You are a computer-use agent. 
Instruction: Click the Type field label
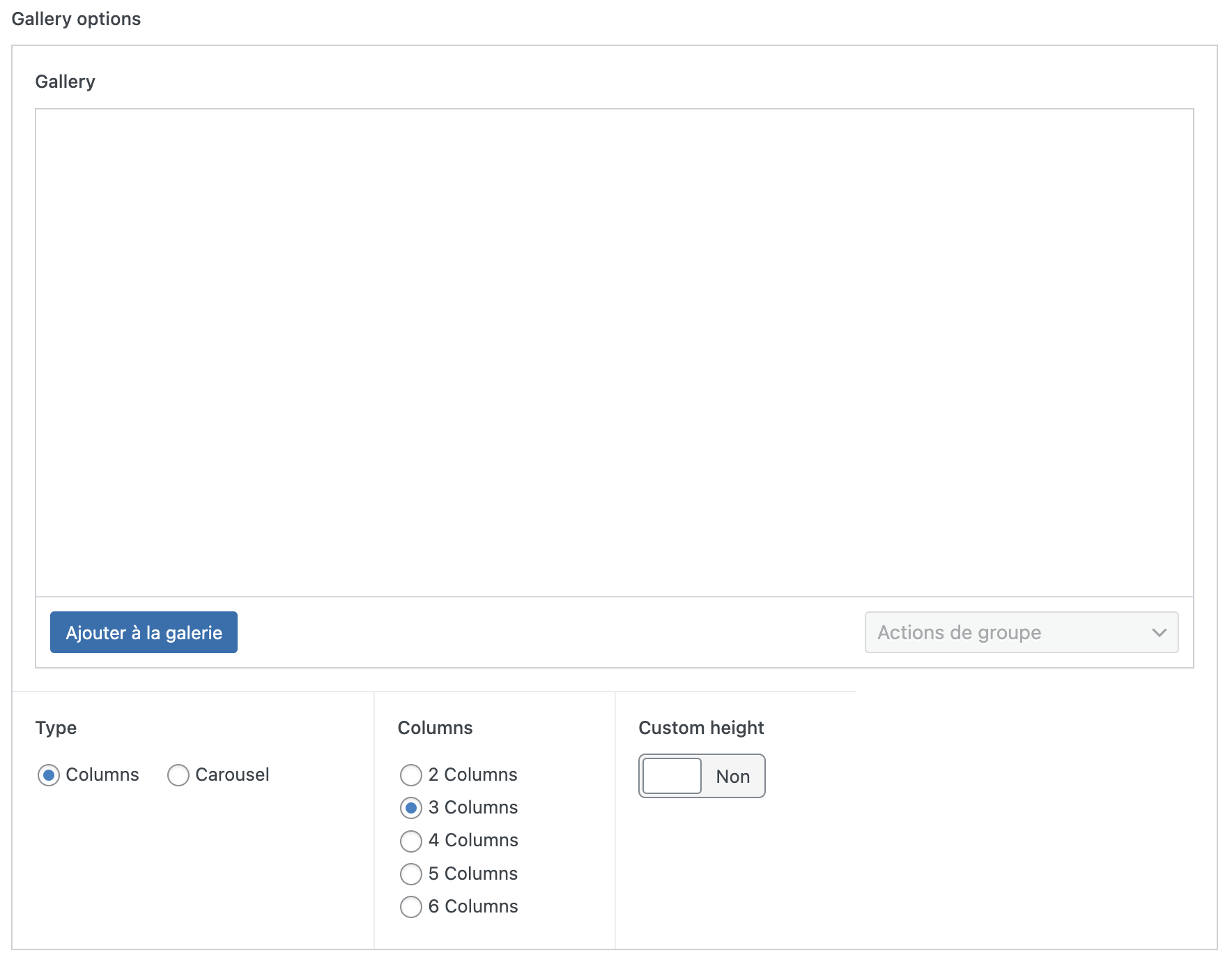click(x=56, y=728)
